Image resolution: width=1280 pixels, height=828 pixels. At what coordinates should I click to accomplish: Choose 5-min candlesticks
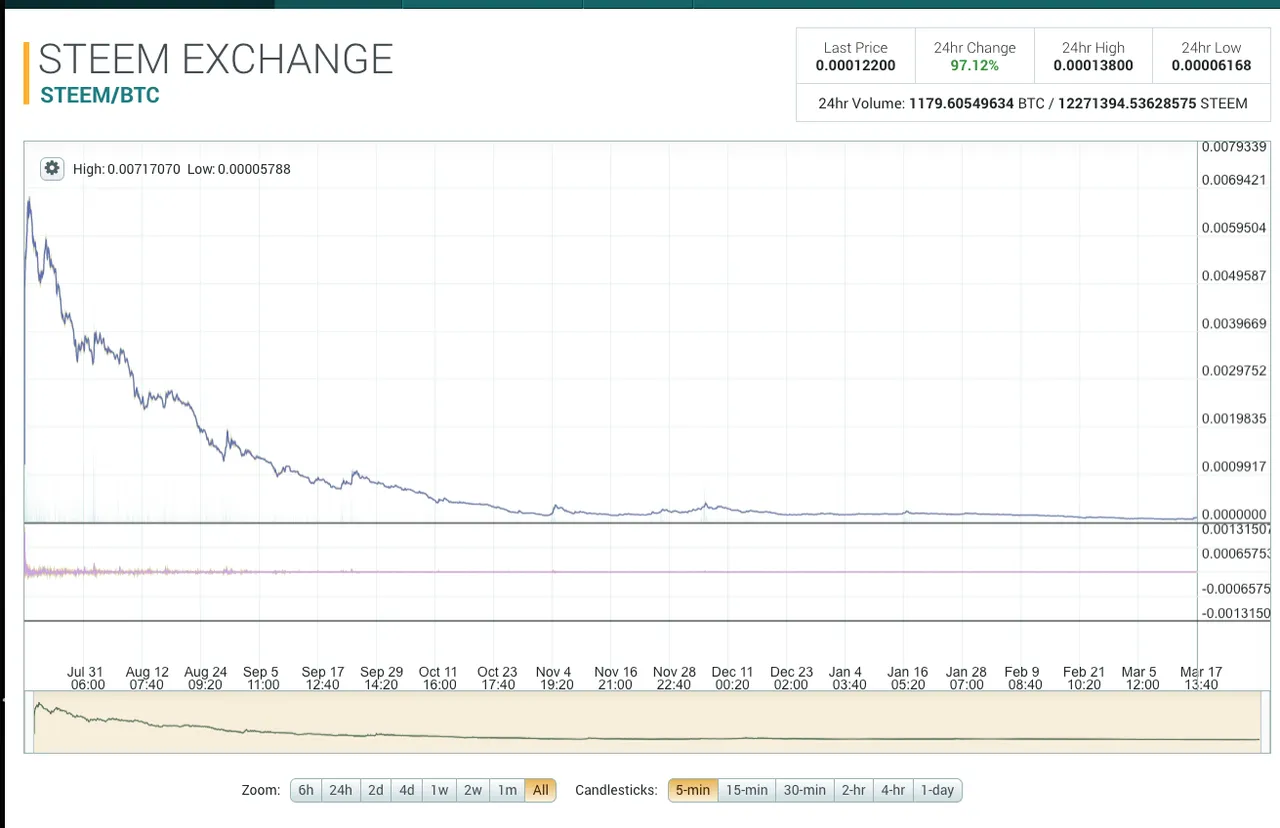click(x=692, y=790)
